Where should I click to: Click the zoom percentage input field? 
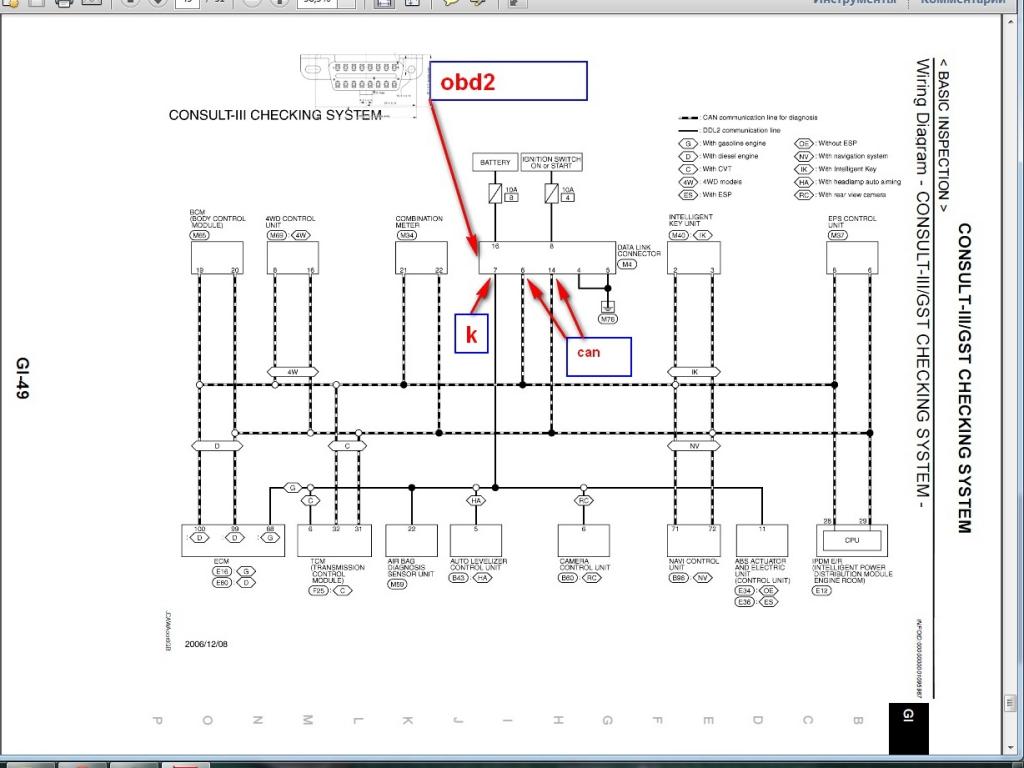pos(316,3)
